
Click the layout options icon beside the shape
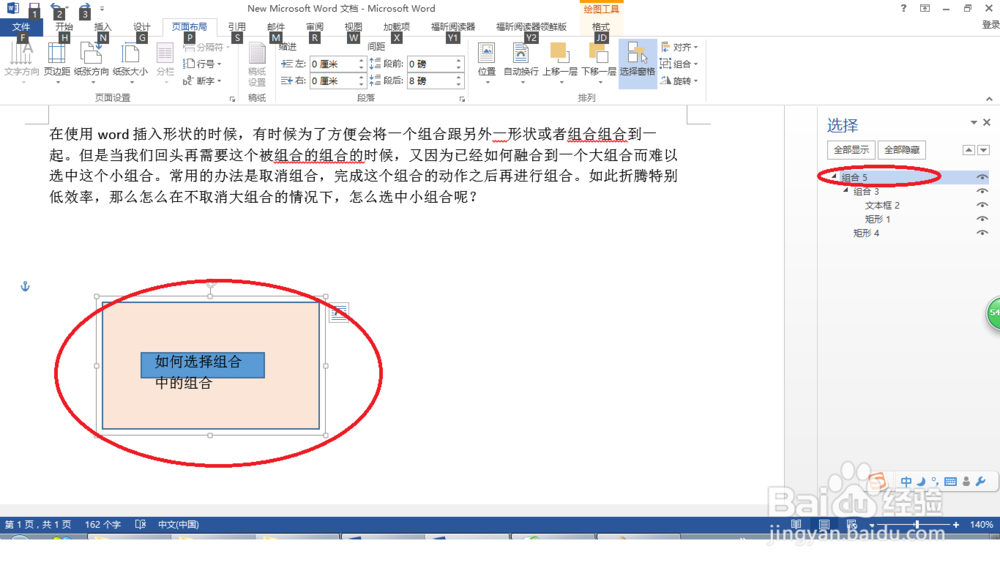tap(339, 312)
